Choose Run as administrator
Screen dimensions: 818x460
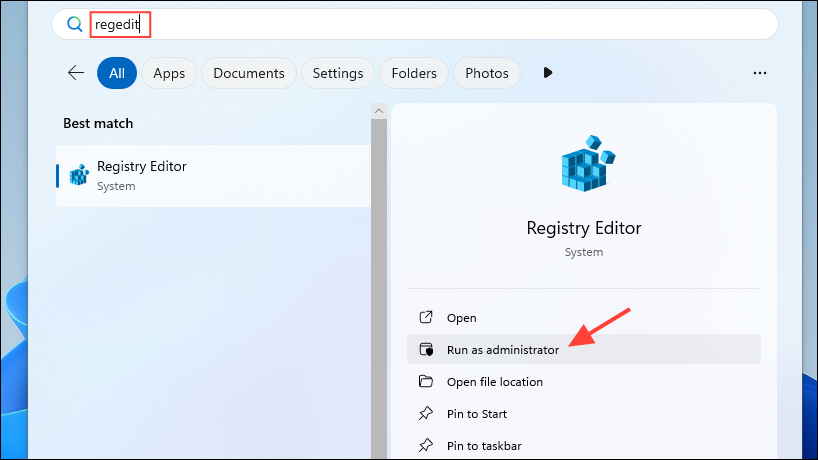coord(584,349)
